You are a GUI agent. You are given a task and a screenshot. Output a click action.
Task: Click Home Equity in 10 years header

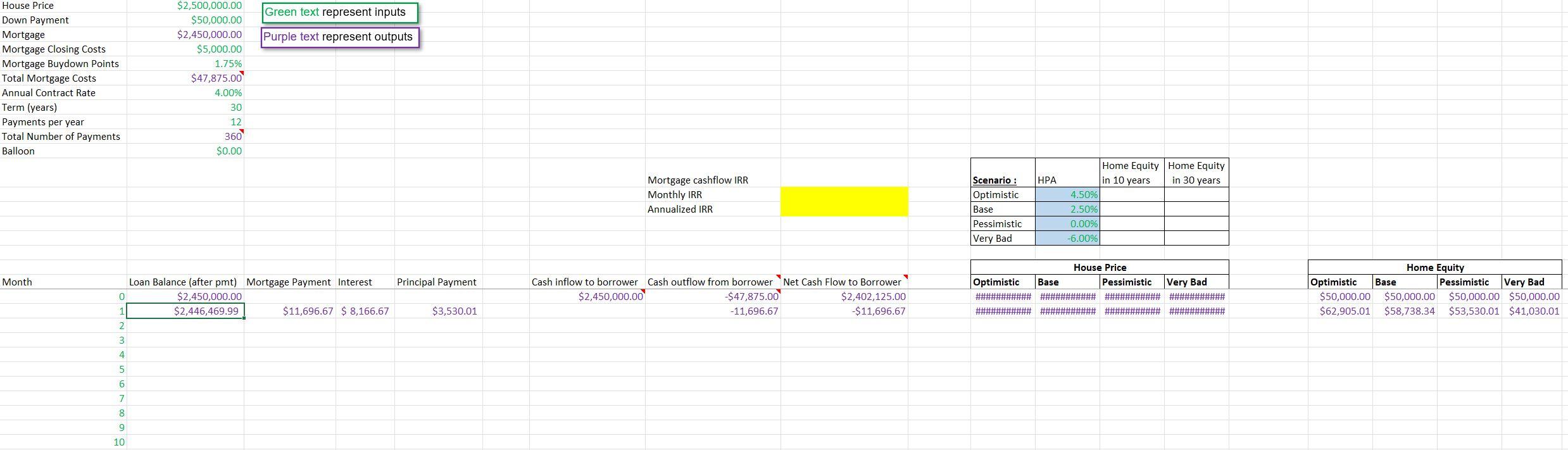1131,173
